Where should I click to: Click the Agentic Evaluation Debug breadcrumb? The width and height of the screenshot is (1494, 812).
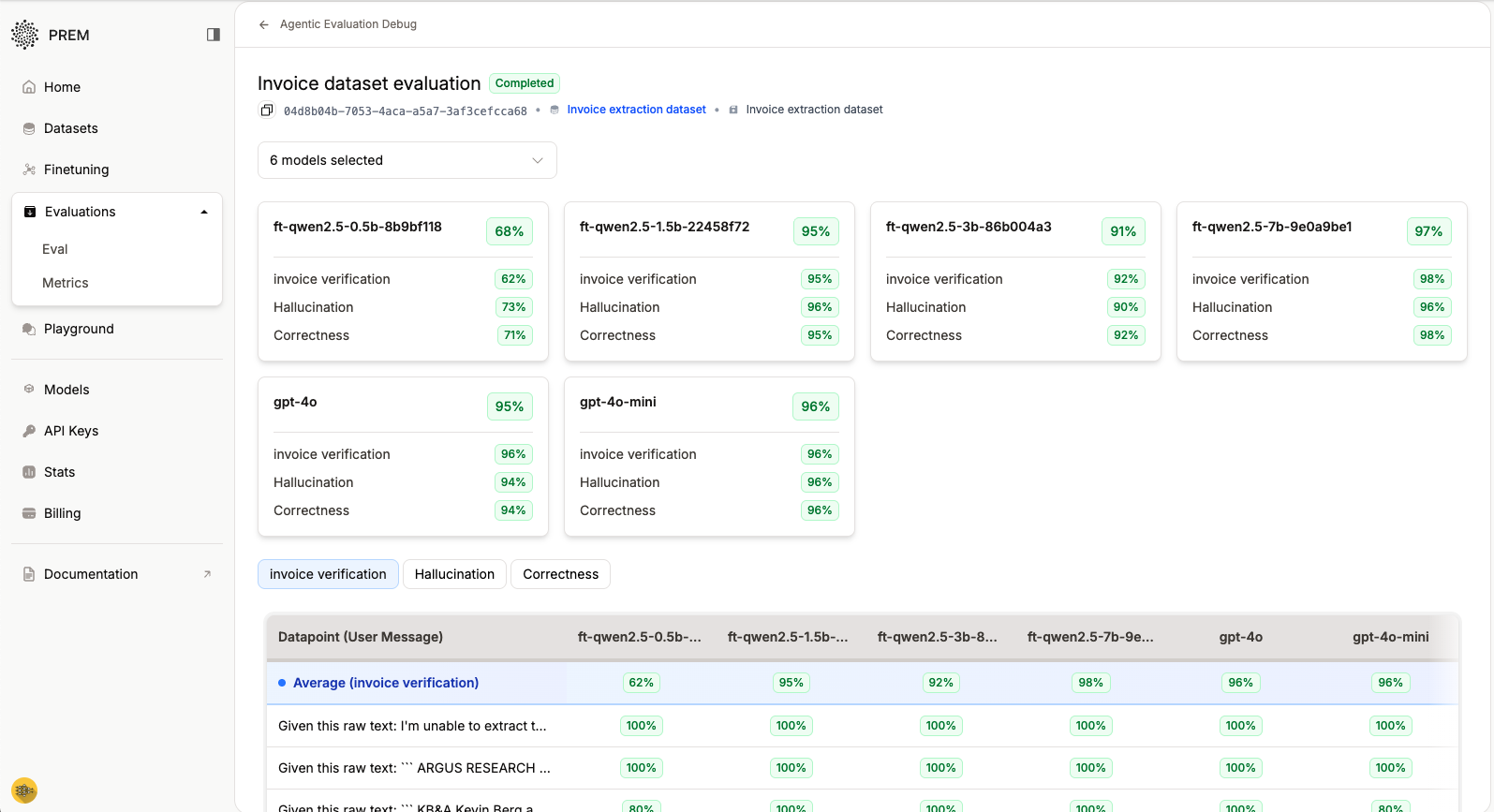(x=348, y=24)
